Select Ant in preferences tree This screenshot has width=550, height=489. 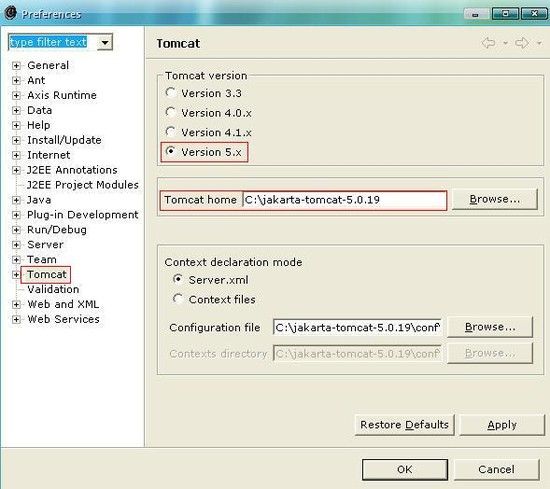(36, 80)
